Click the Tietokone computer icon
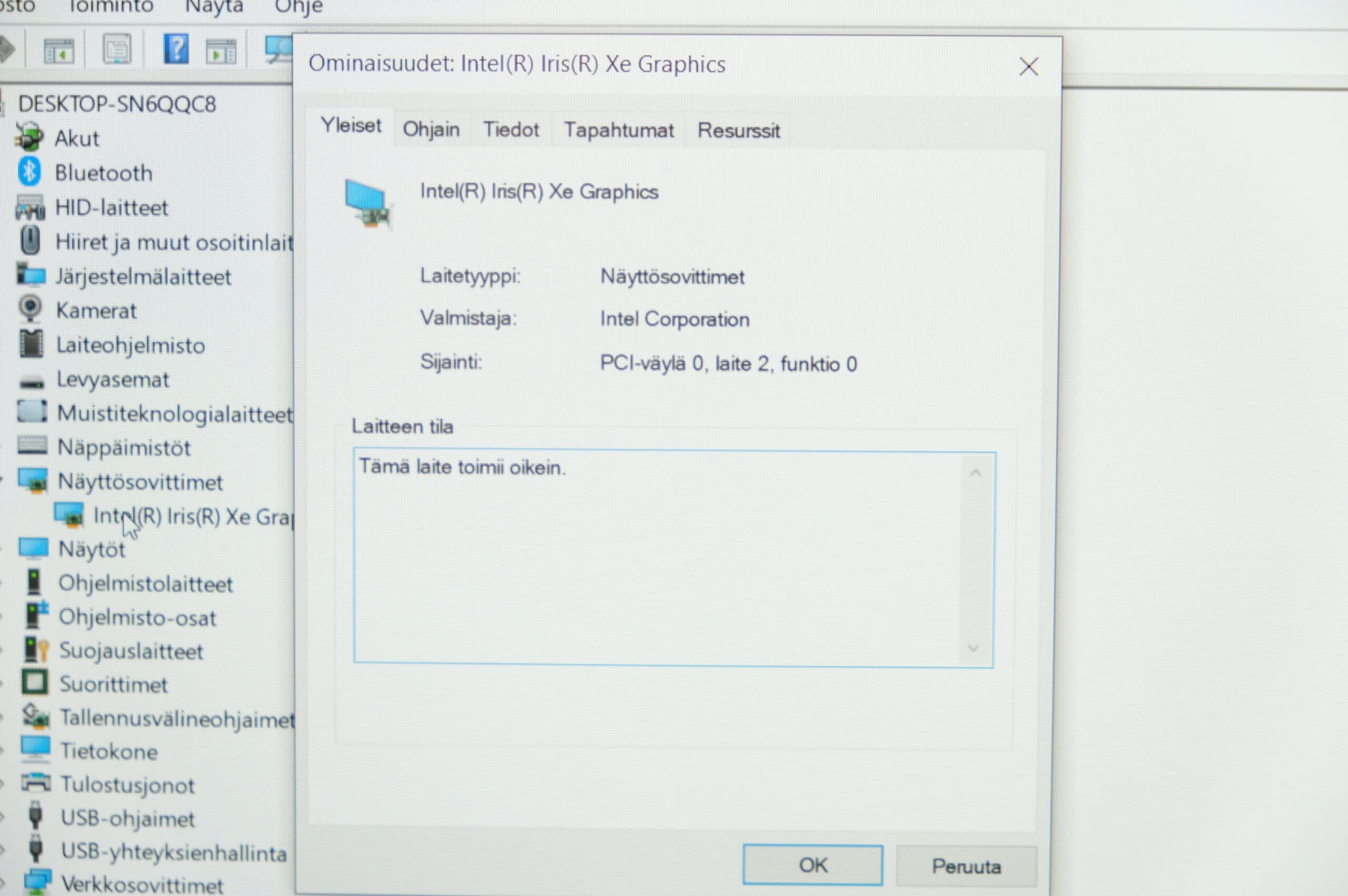Viewport: 1348px width, 896px height. point(36,749)
